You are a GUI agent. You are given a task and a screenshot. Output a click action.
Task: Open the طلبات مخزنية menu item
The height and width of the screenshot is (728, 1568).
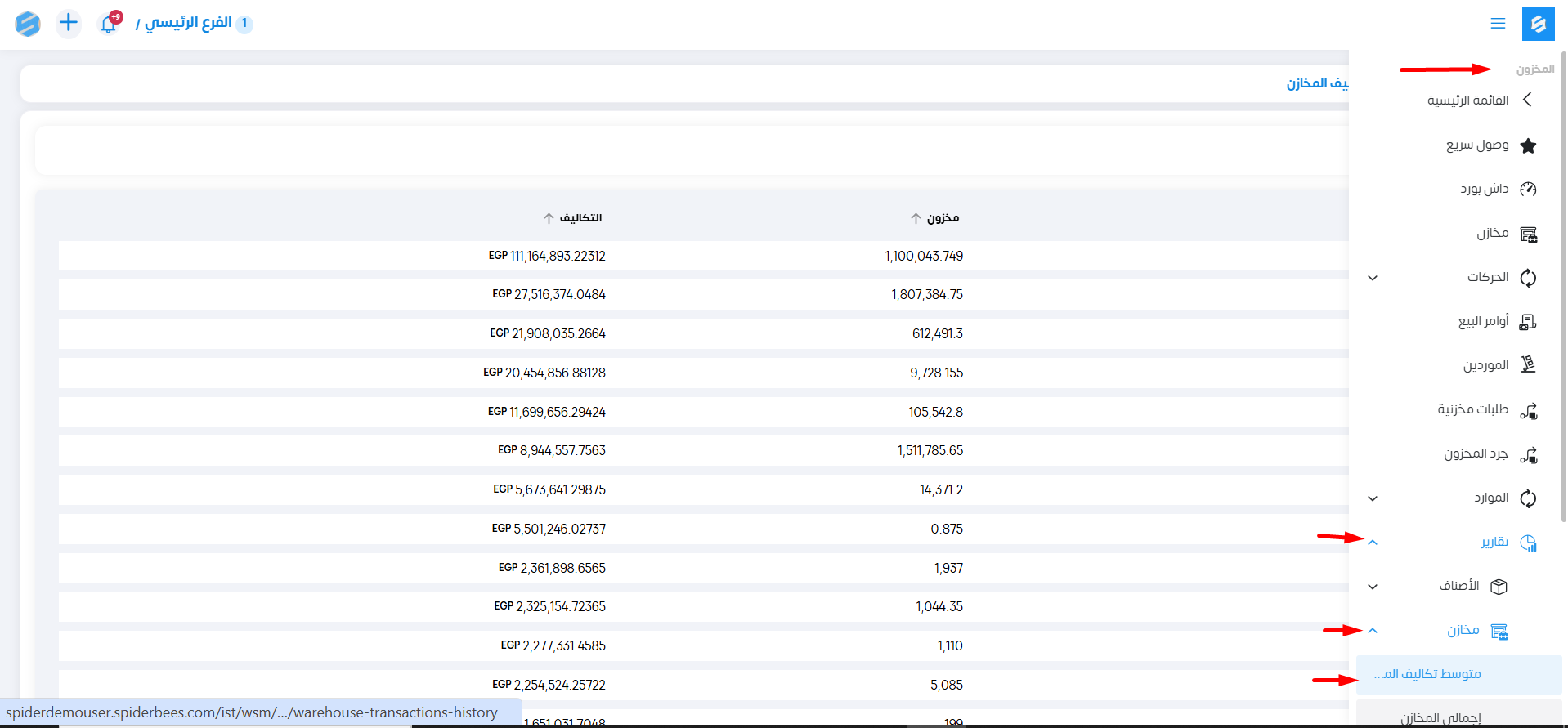(1472, 409)
